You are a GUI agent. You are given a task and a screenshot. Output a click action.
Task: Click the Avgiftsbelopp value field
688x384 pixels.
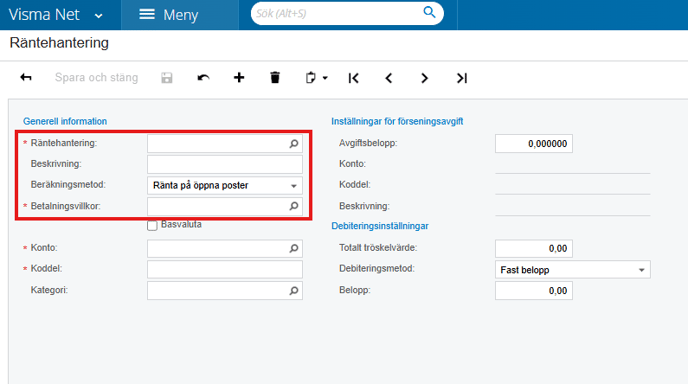(x=534, y=144)
